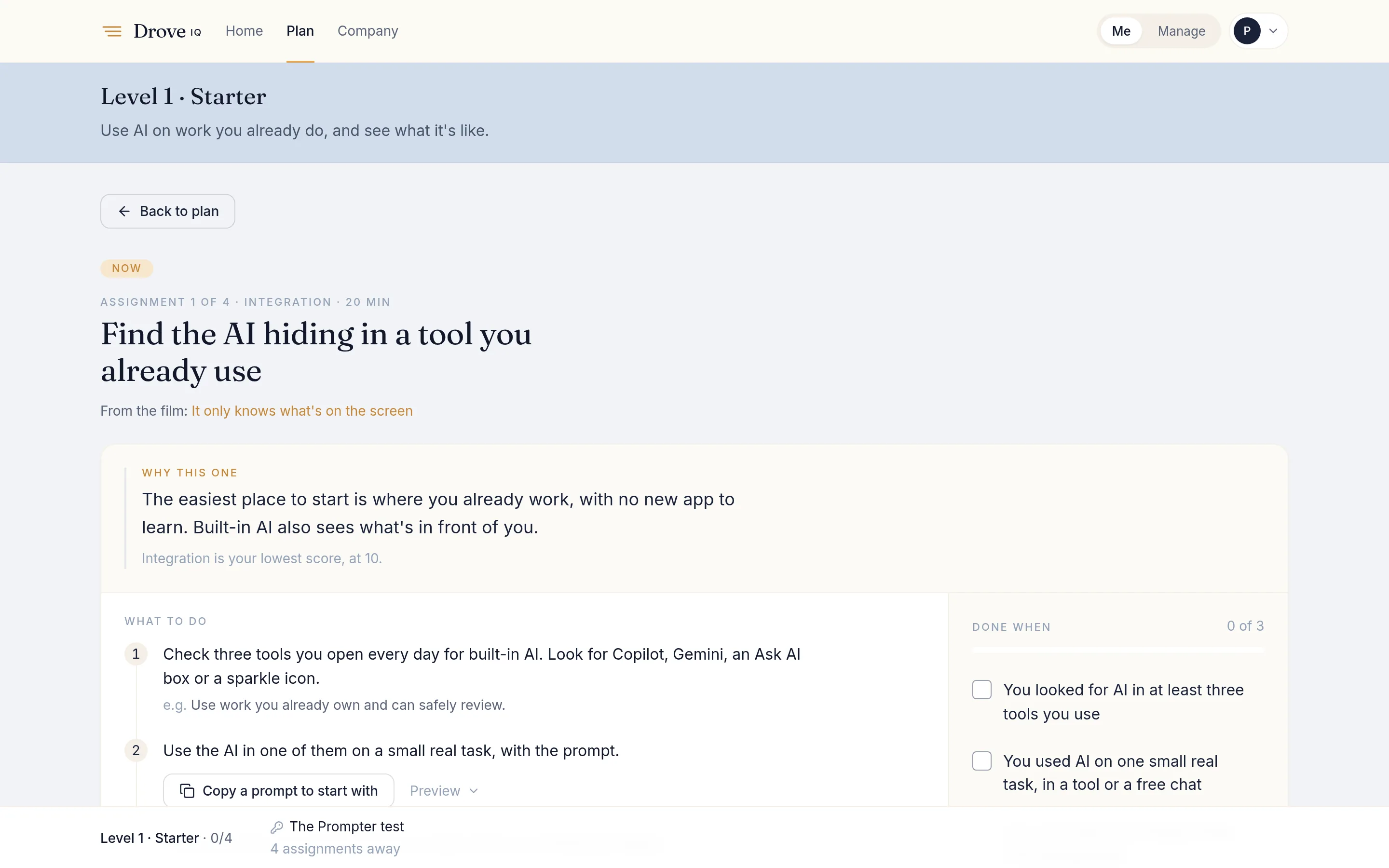Check 'You looked for AI in at least three tools'
This screenshot has height=868, width=1389.
click(x=982, y=690)
